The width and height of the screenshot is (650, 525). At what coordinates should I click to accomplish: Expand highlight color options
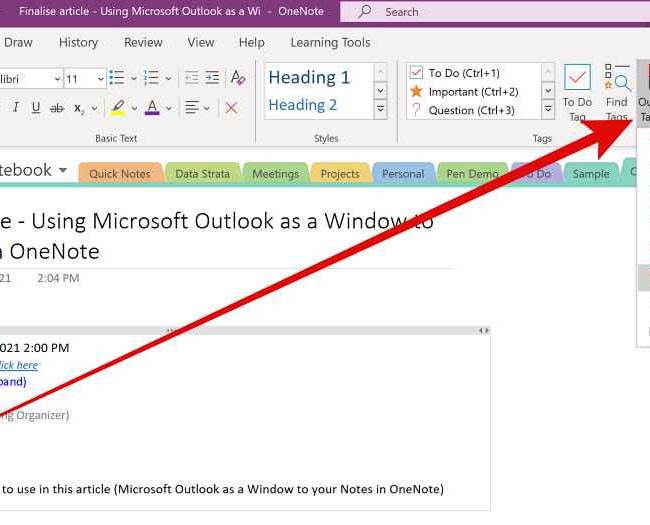tap(134, 108)
